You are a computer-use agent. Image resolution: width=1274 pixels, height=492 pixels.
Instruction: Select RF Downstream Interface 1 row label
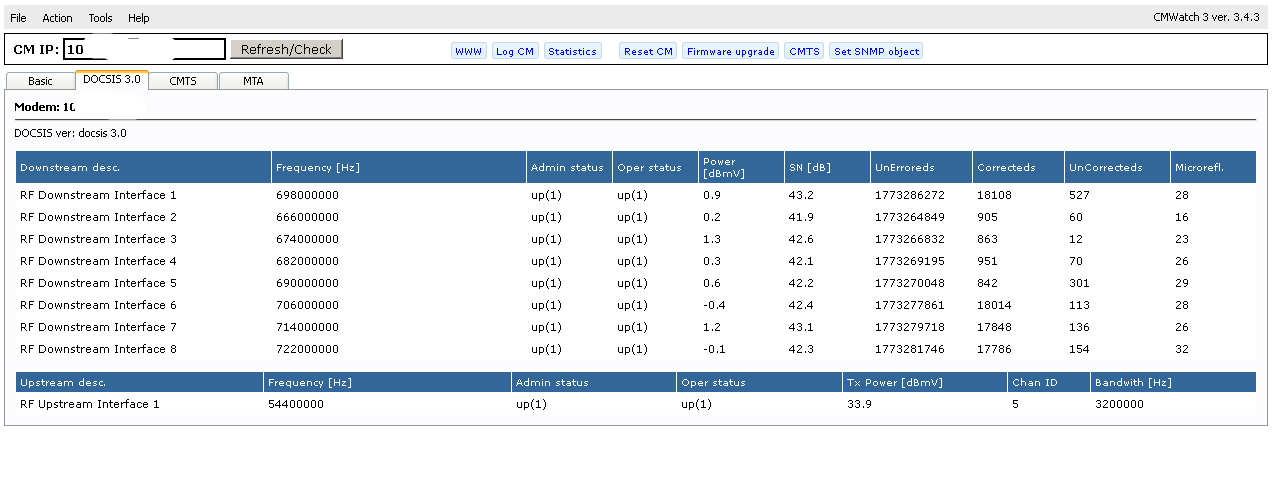click(98, 195)
